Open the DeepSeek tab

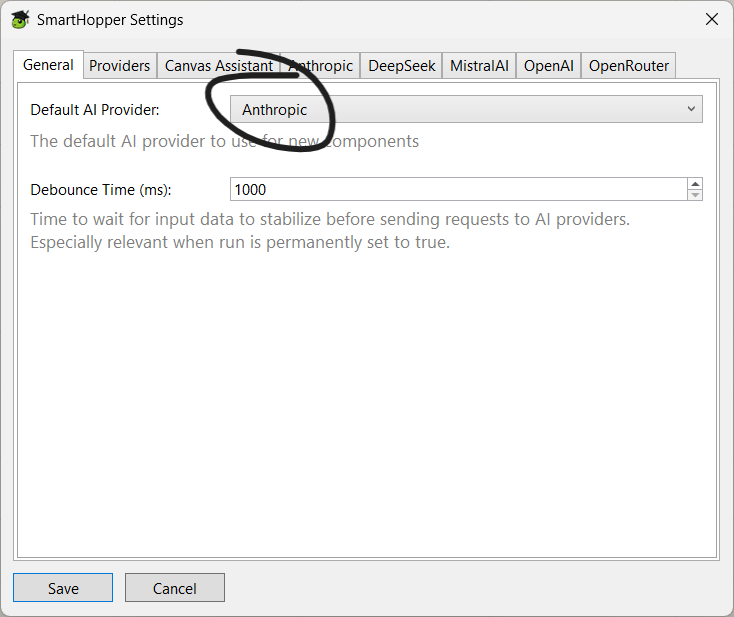[402, 66]
